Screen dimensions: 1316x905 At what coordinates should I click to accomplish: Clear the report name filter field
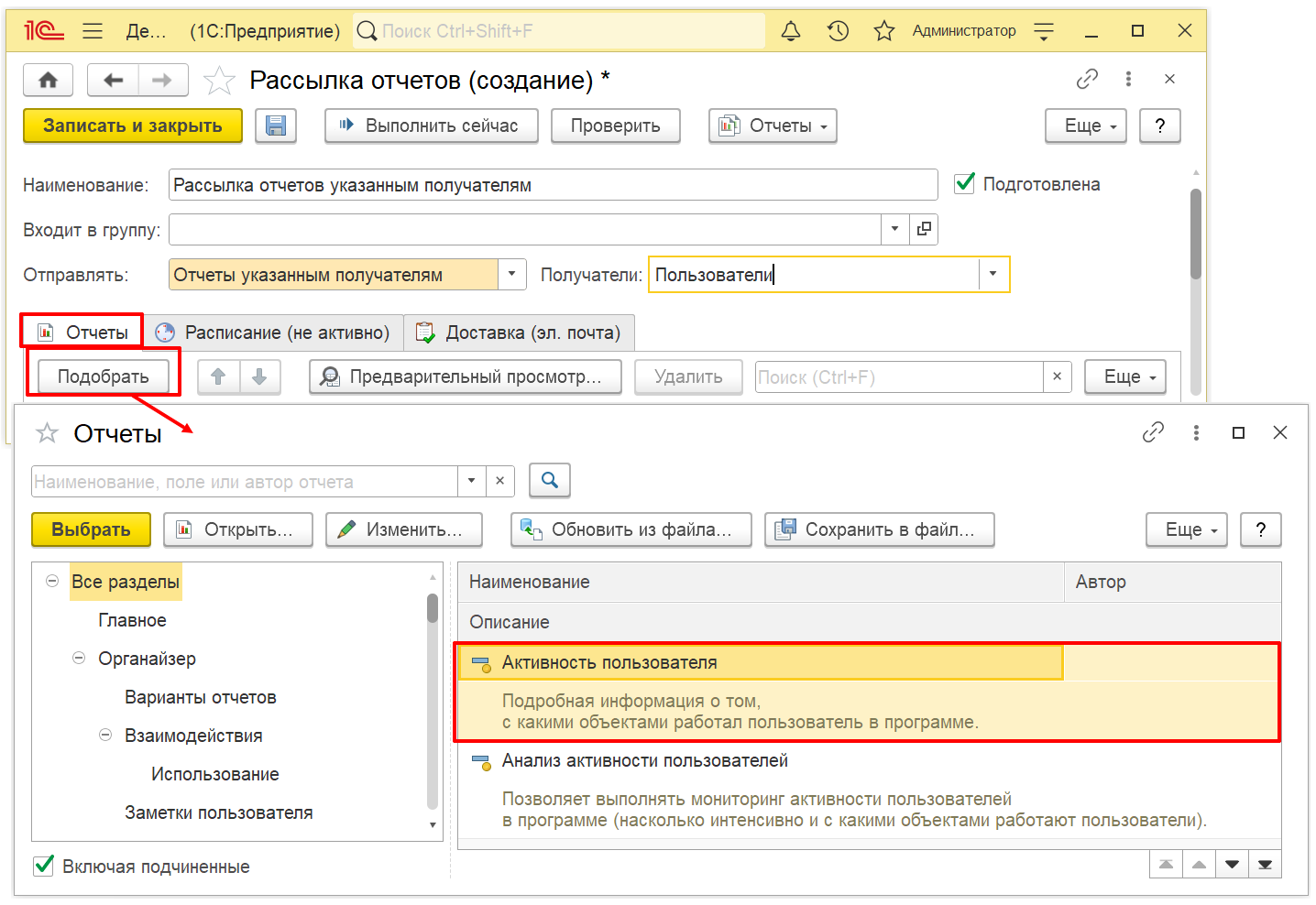(x=499, y=481)
